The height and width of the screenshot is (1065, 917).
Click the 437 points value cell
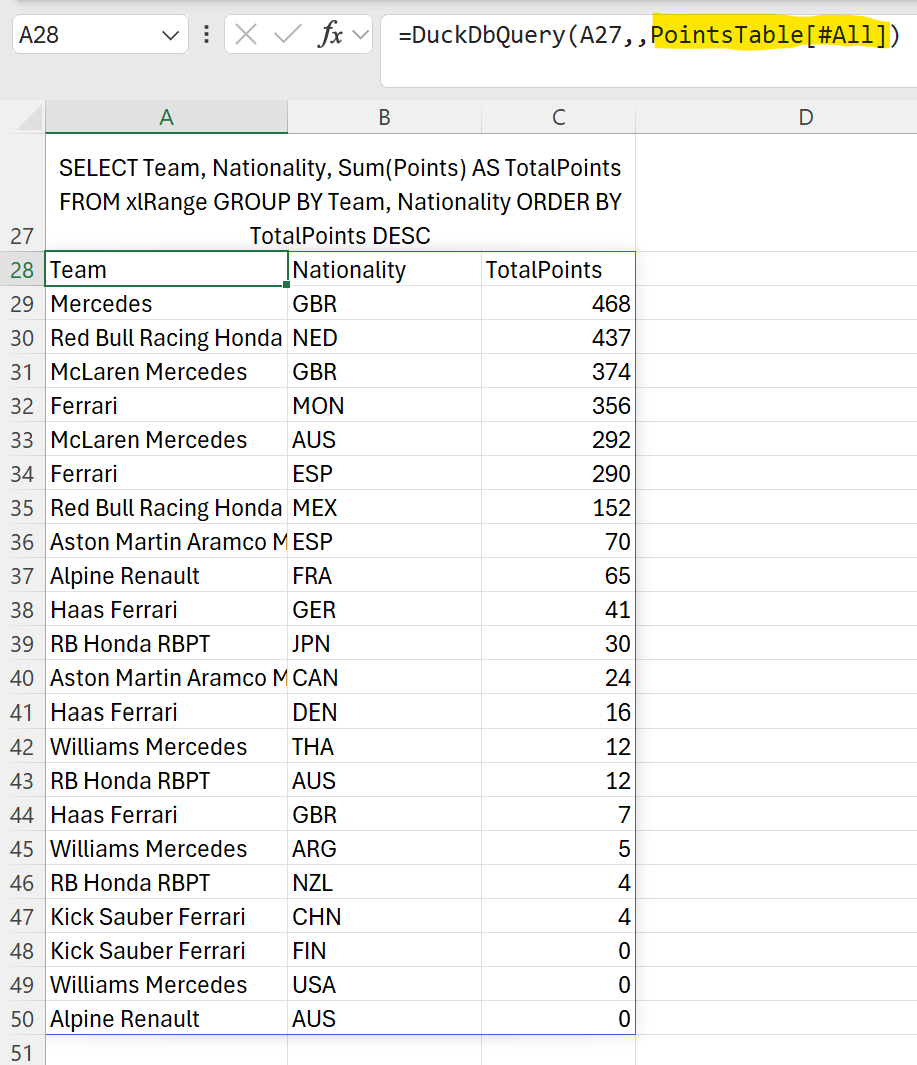(557, 338)
